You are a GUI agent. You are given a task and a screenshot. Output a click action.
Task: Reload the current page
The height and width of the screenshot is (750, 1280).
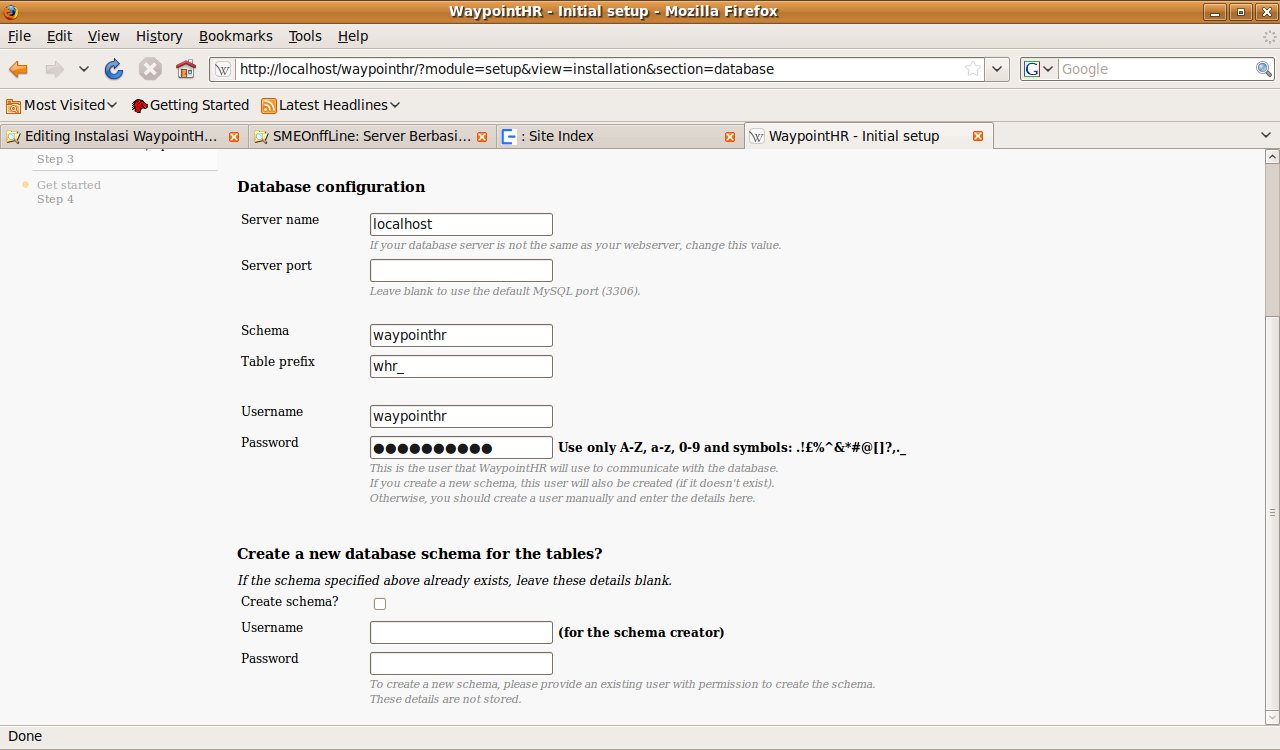tap(114, 69)
